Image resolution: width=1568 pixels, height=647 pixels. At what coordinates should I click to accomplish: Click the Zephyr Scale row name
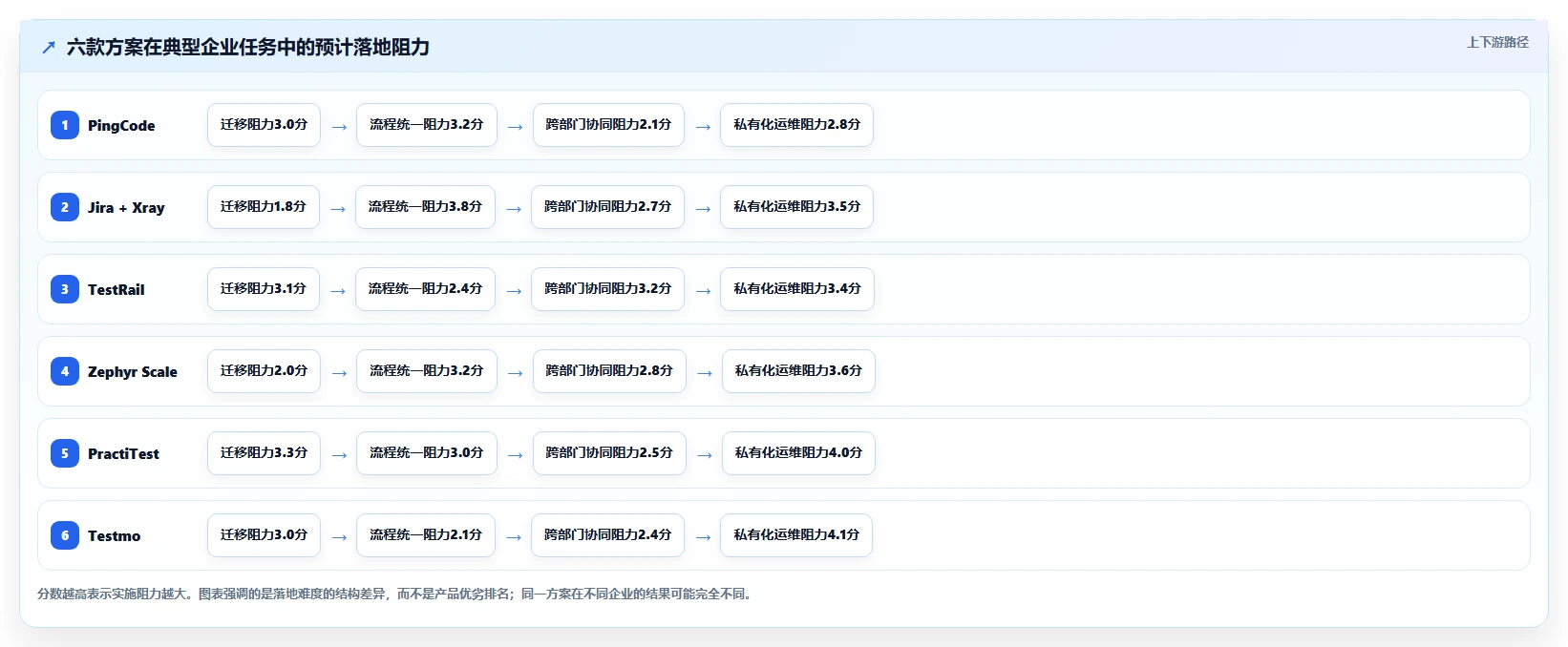click(x=133, y=371)
